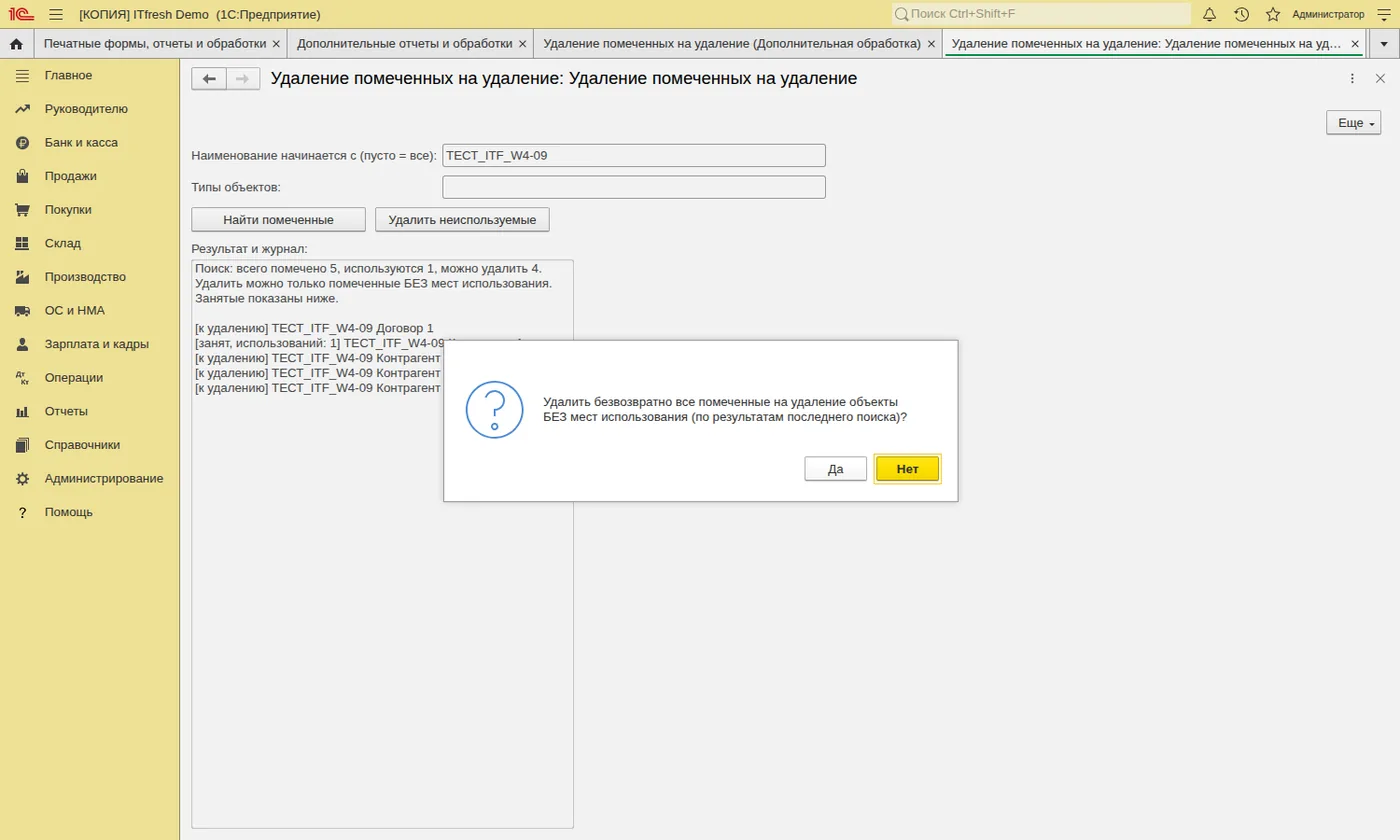Image resolution: width=1400 pixels, height=840 pixels.
Task: Expand the open tabs list arrow
Action: (x=1384, y=44)
